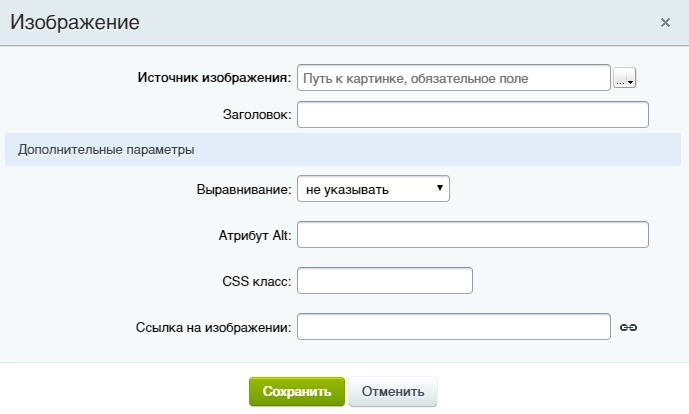Click into the Заголовок text field
The width and height of the screenshot is (689, 414).
[473, 115]
